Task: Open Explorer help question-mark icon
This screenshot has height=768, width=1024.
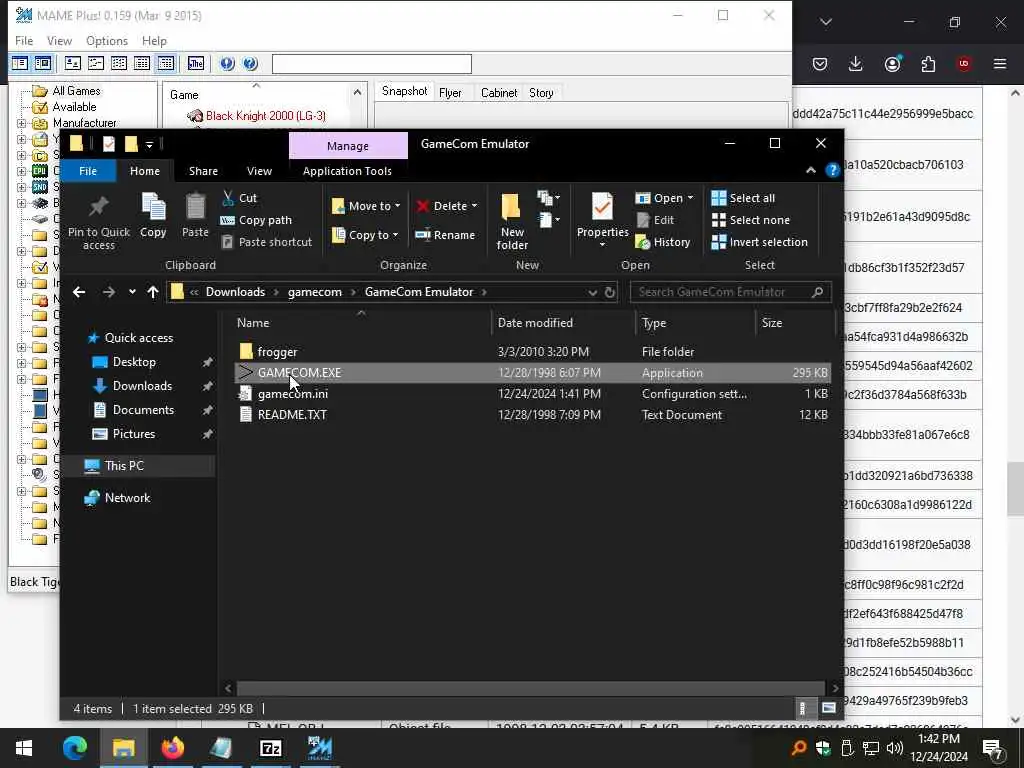Action: pos(832,171)
